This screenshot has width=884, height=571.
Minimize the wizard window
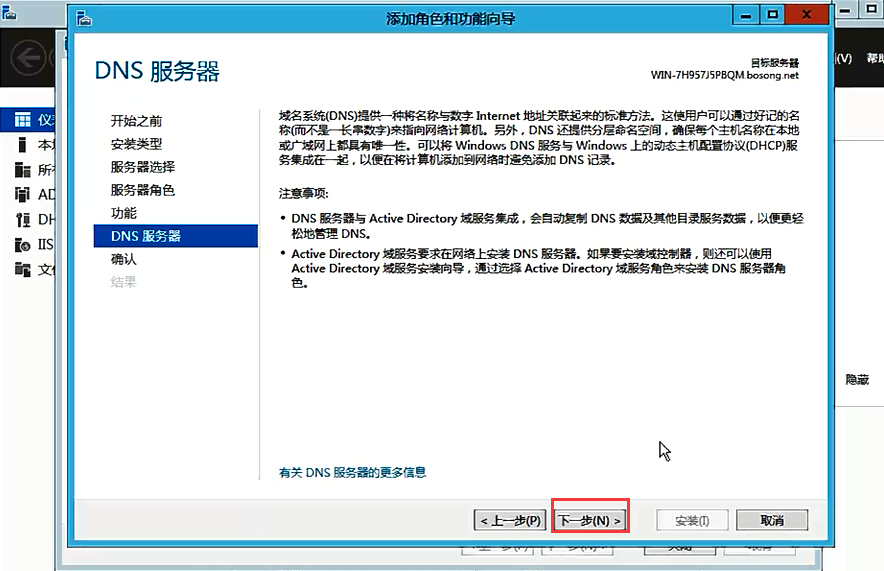pos(745,15)
